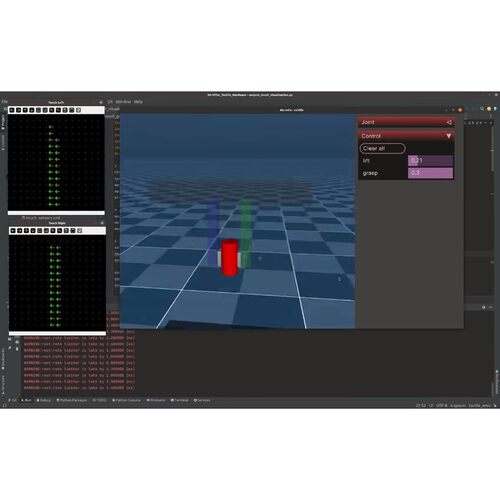This screenshot has height=500, width=500.
Task: Open the Help menu
Action: click(x=138, y=101)
